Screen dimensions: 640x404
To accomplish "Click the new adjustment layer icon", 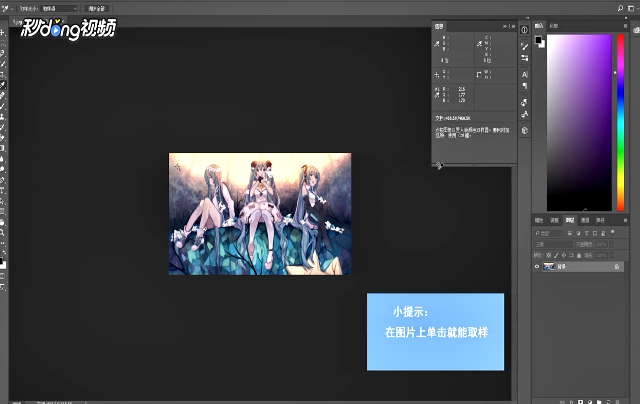I will click(590, 402).
